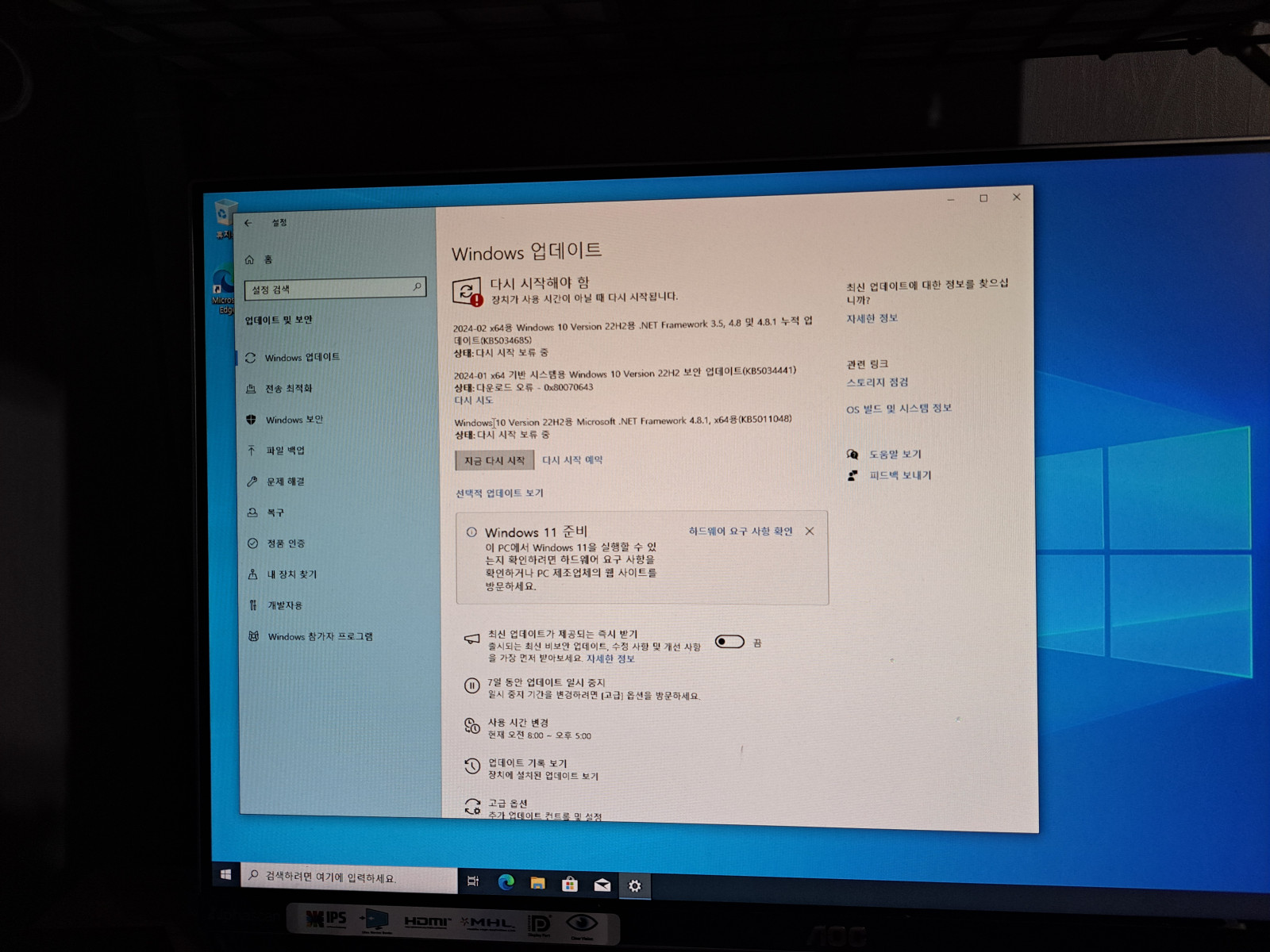Open 파일 백업 section
Viewport: 1270px width, 952px height.
click(x=285, y=451)
